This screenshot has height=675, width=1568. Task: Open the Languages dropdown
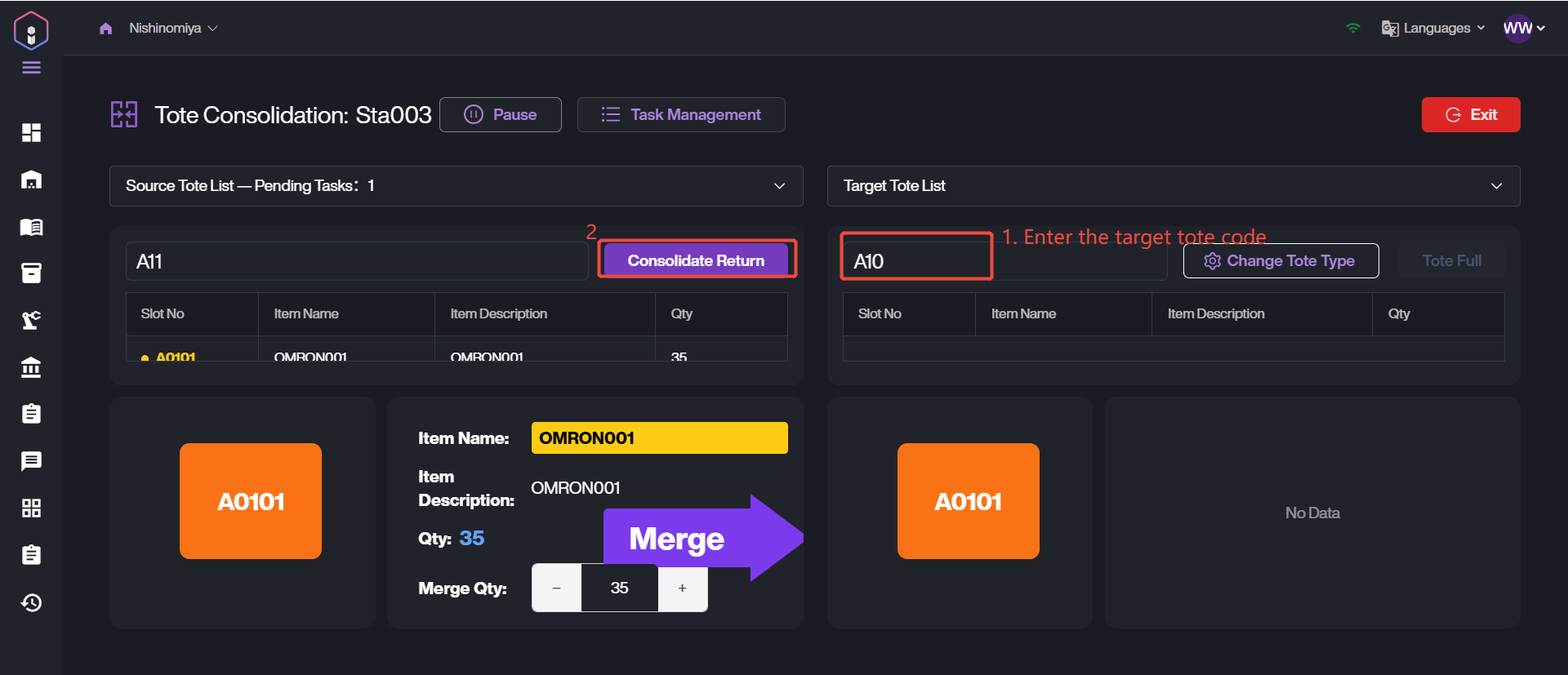1433,29
